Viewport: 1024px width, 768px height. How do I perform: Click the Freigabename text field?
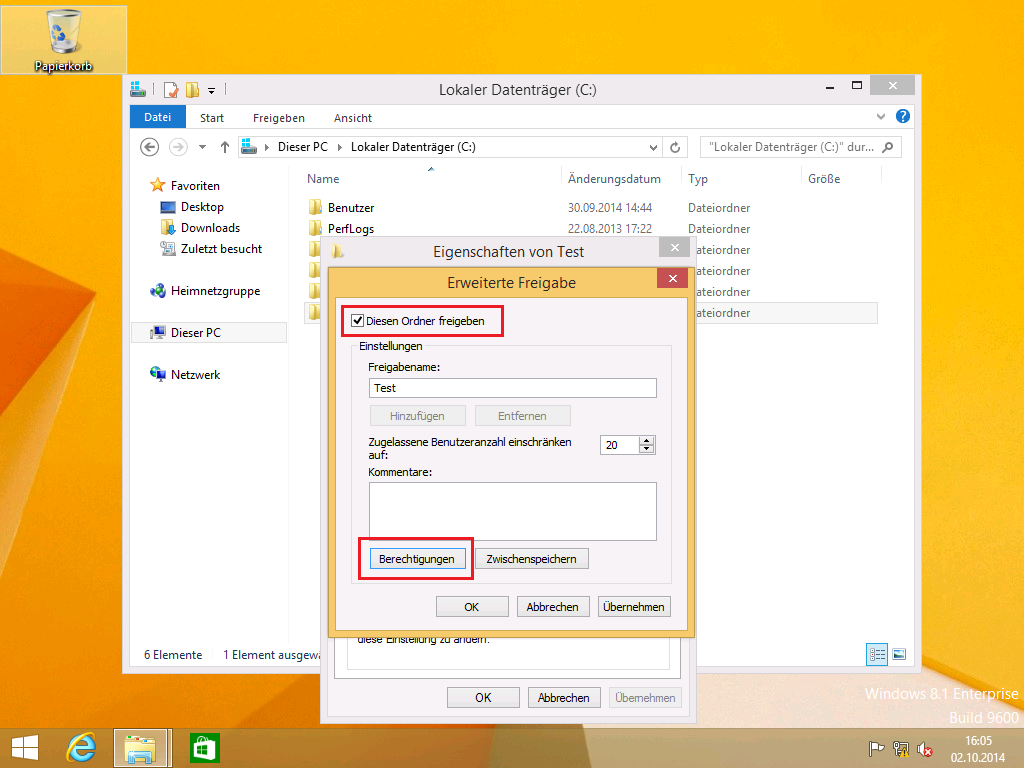pos(513,388)
